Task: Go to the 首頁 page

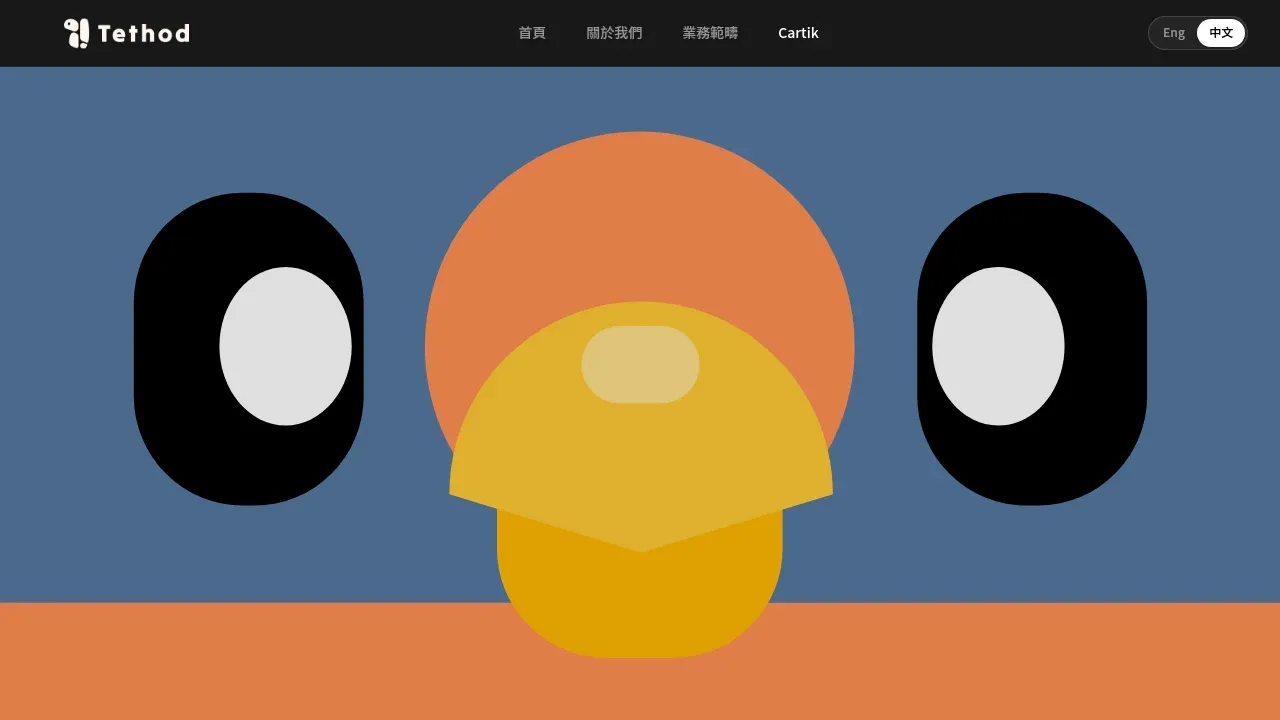Action: coord(532,33)
